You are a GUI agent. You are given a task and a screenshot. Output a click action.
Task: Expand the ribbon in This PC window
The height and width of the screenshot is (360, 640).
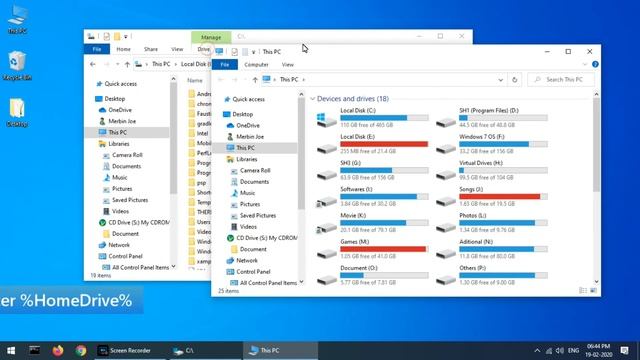click(584, 64)
